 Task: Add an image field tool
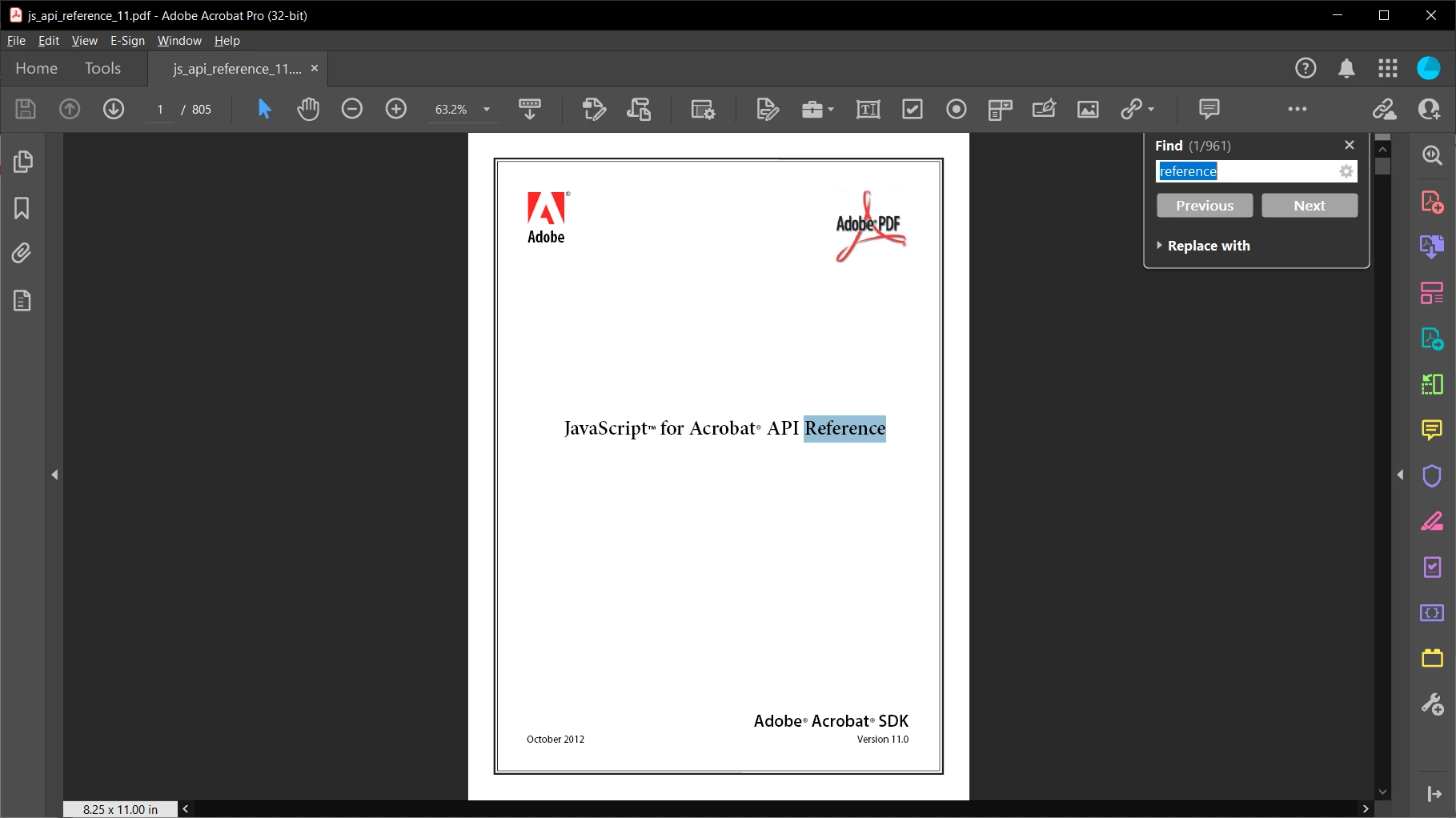tap(1088, 109)
